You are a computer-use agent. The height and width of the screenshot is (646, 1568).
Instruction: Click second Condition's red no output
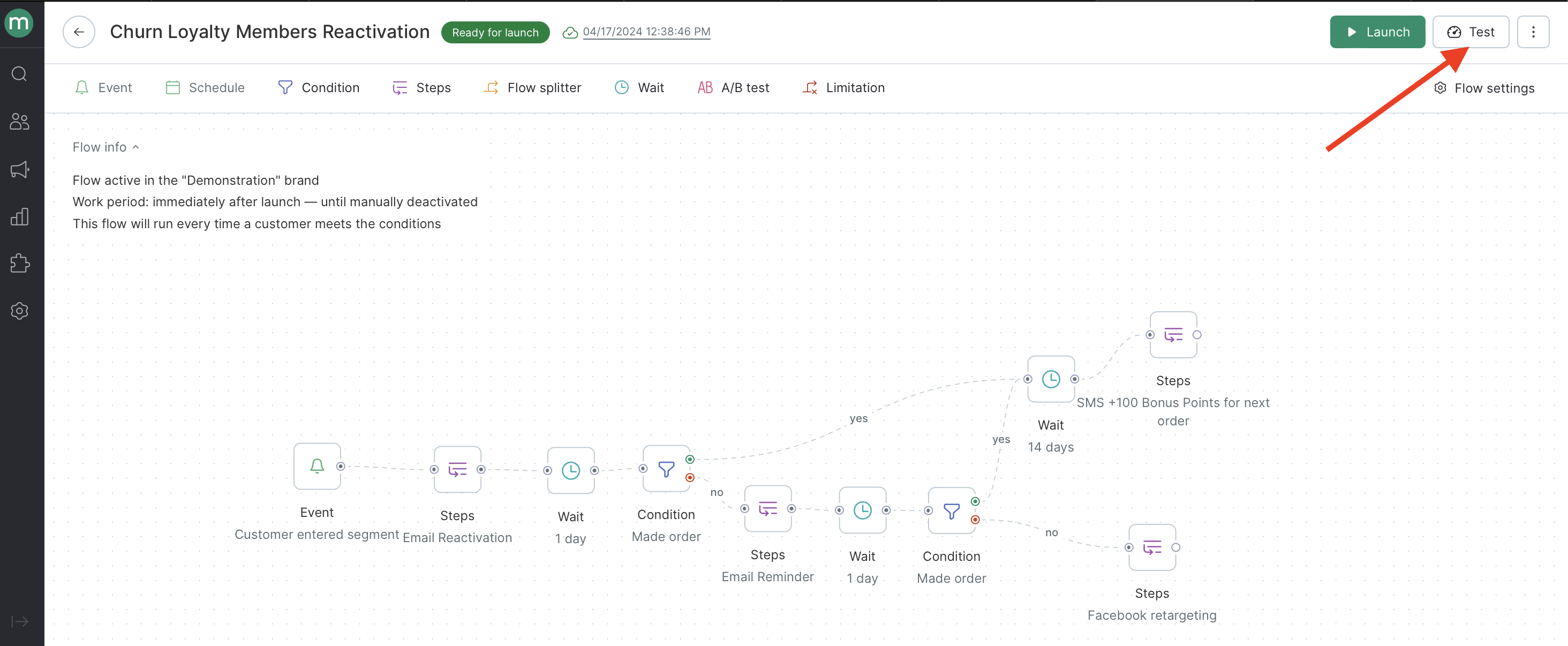click(x=975, y=520)
